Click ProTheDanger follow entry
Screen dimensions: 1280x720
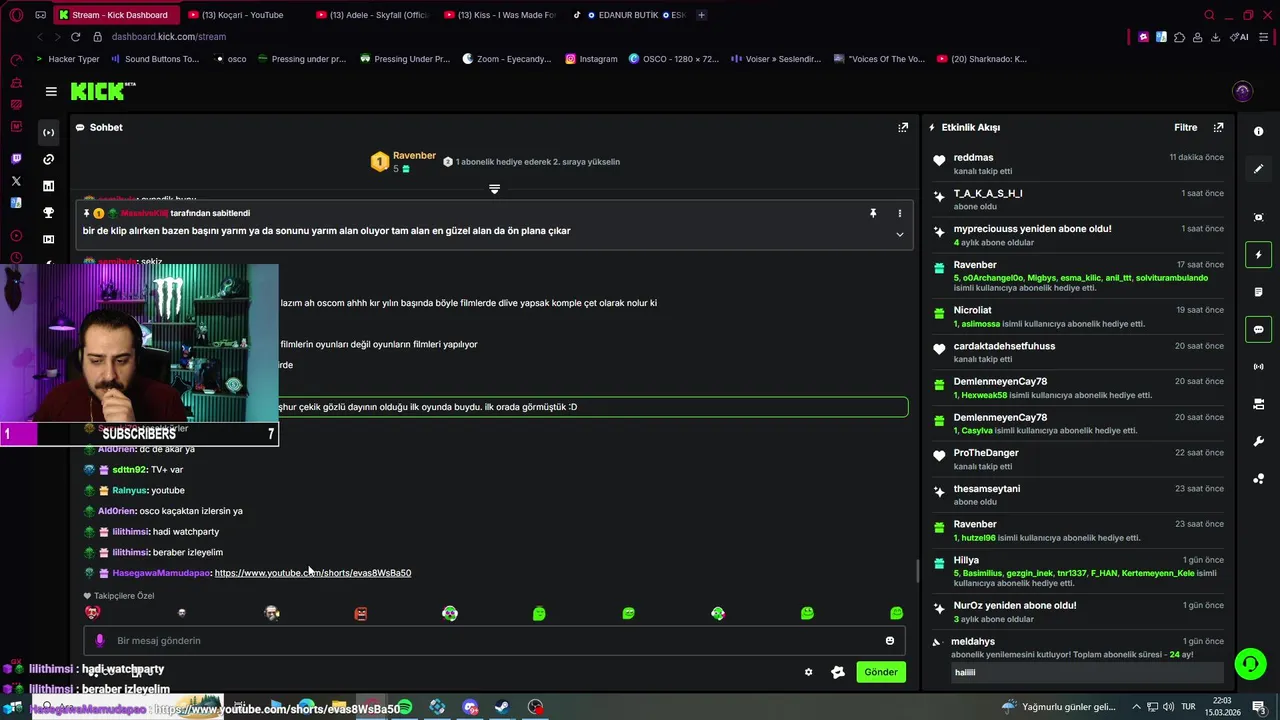pyautogui.click(x=1078, y=459)
